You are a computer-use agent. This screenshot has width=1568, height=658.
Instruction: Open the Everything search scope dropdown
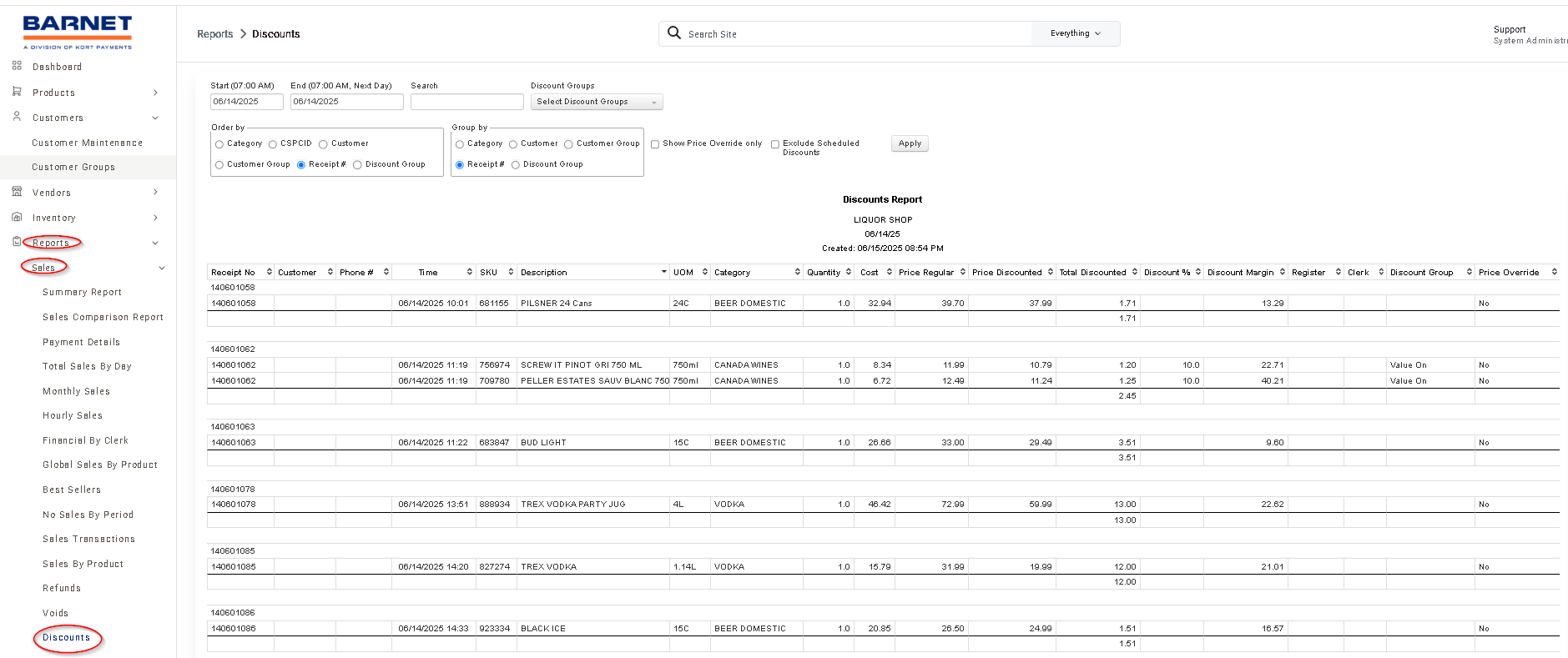click(1076, 33)
